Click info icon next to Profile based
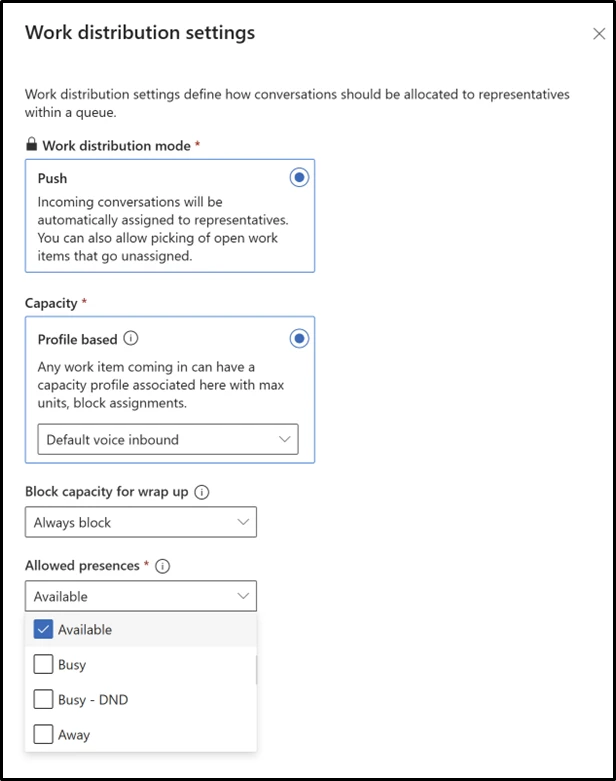 pos(130,339)
